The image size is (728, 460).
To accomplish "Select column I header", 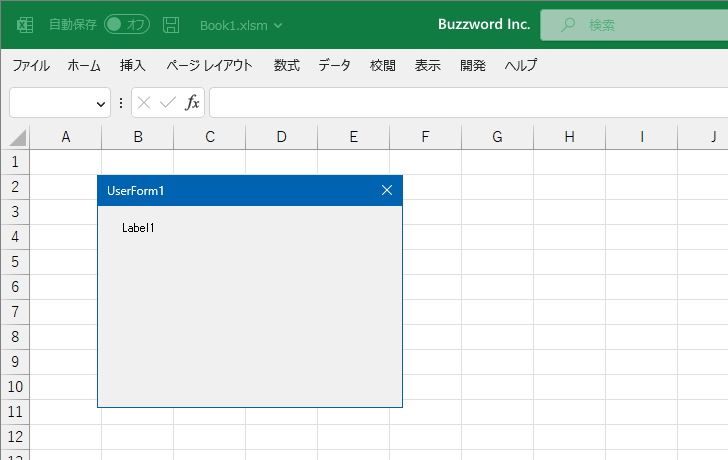I will point(642,137).
